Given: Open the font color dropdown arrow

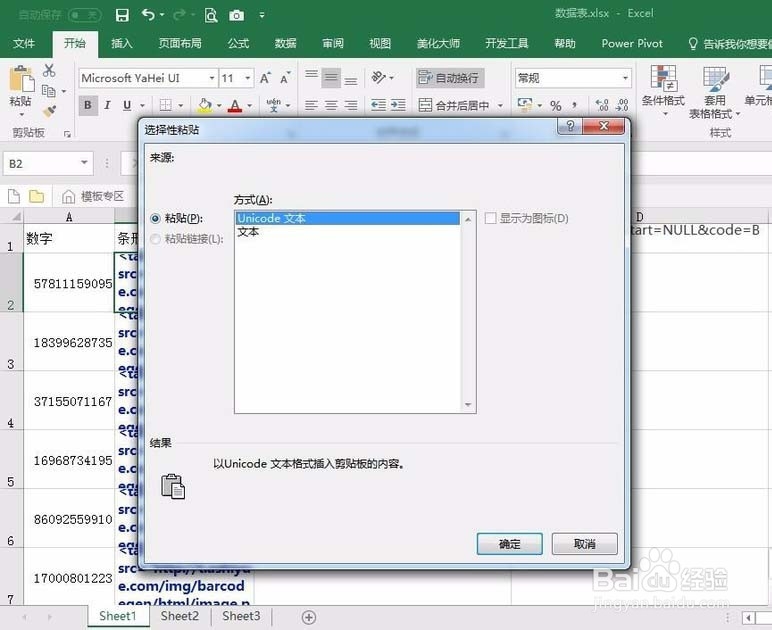Looking at the screenshot, I should [250, 105].
